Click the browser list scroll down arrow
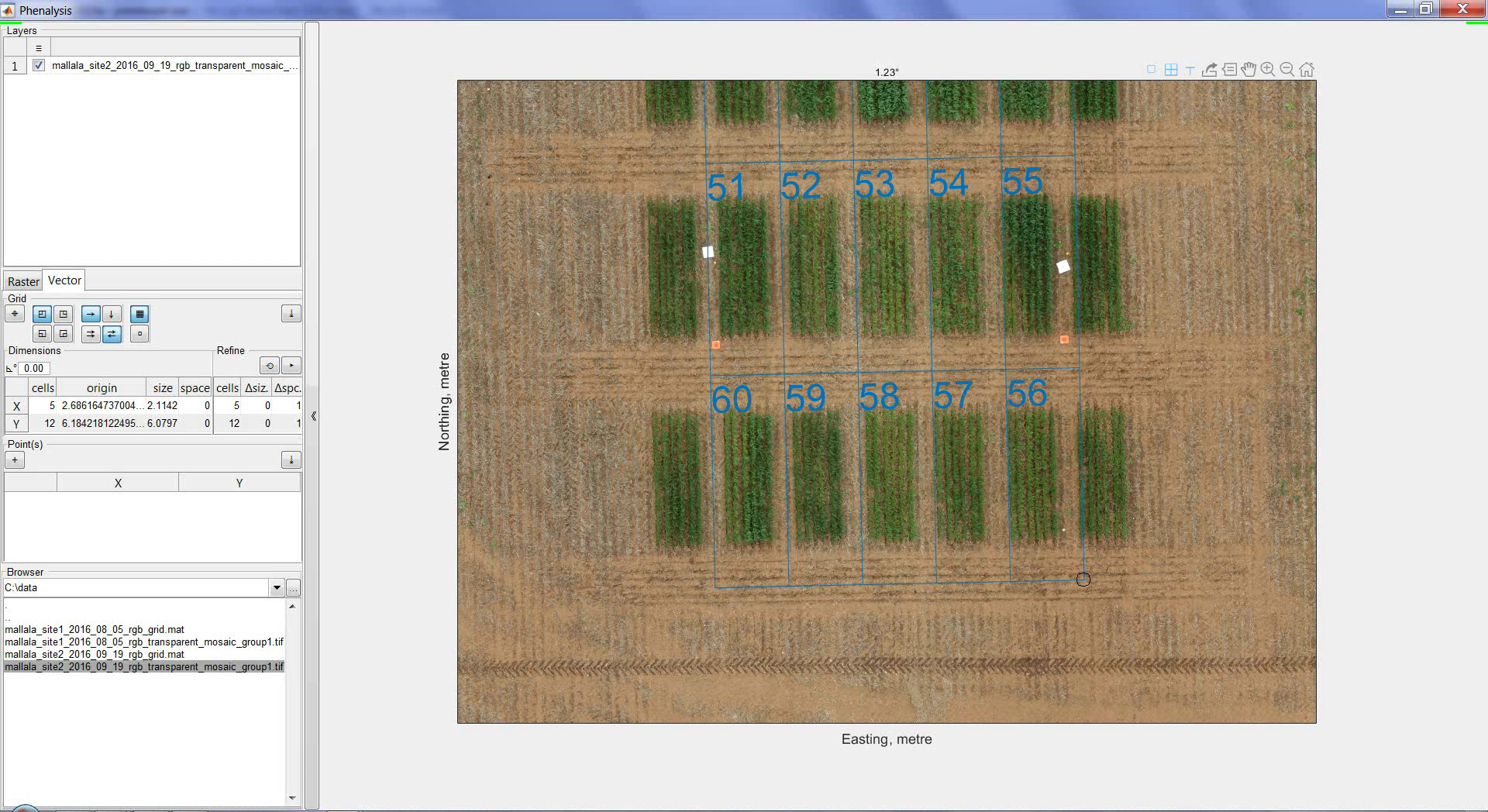The image size is (1488, 812). (x=292, y=798)
